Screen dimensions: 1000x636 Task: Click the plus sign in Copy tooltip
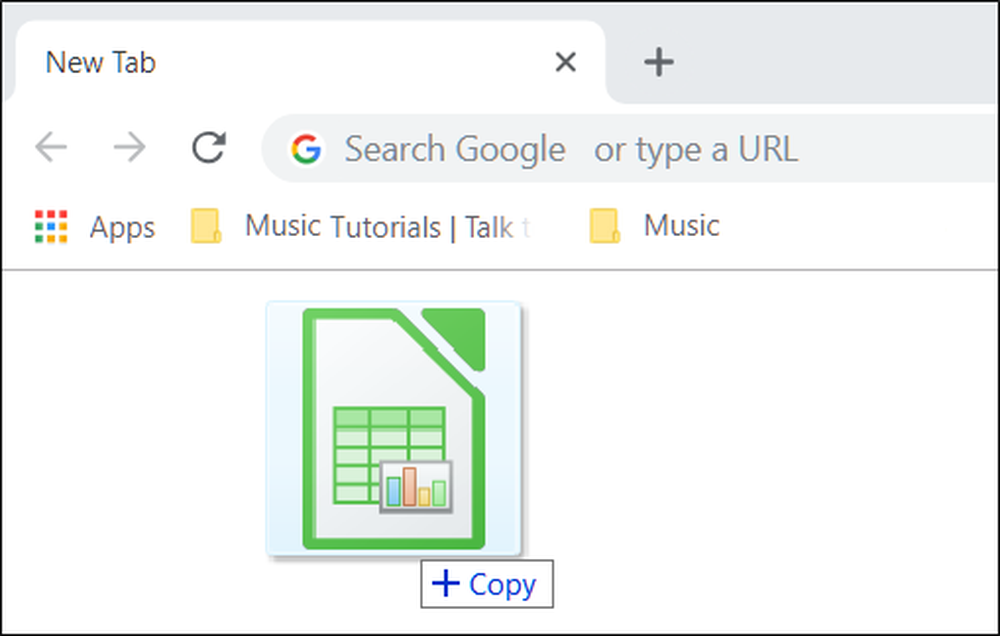[446, 583]
